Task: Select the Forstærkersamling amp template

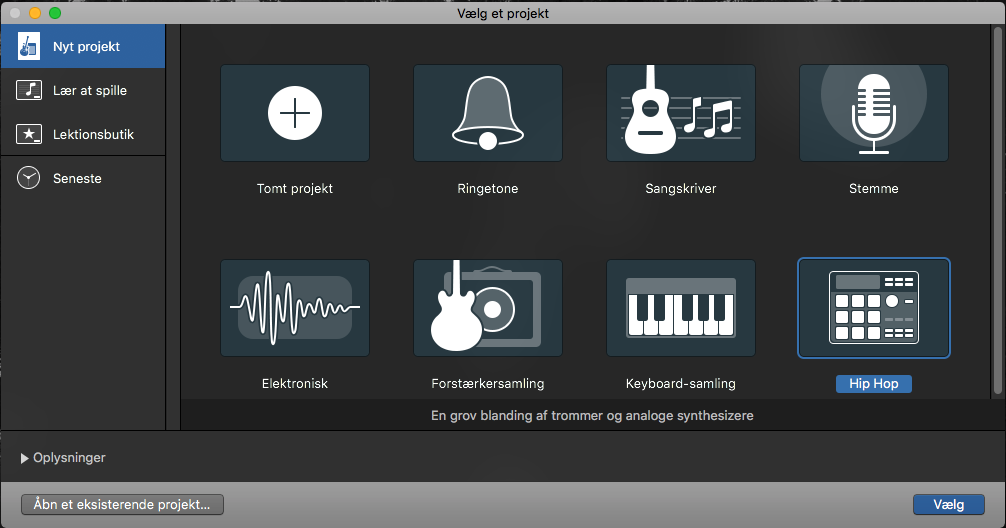Action: [488, 308]
